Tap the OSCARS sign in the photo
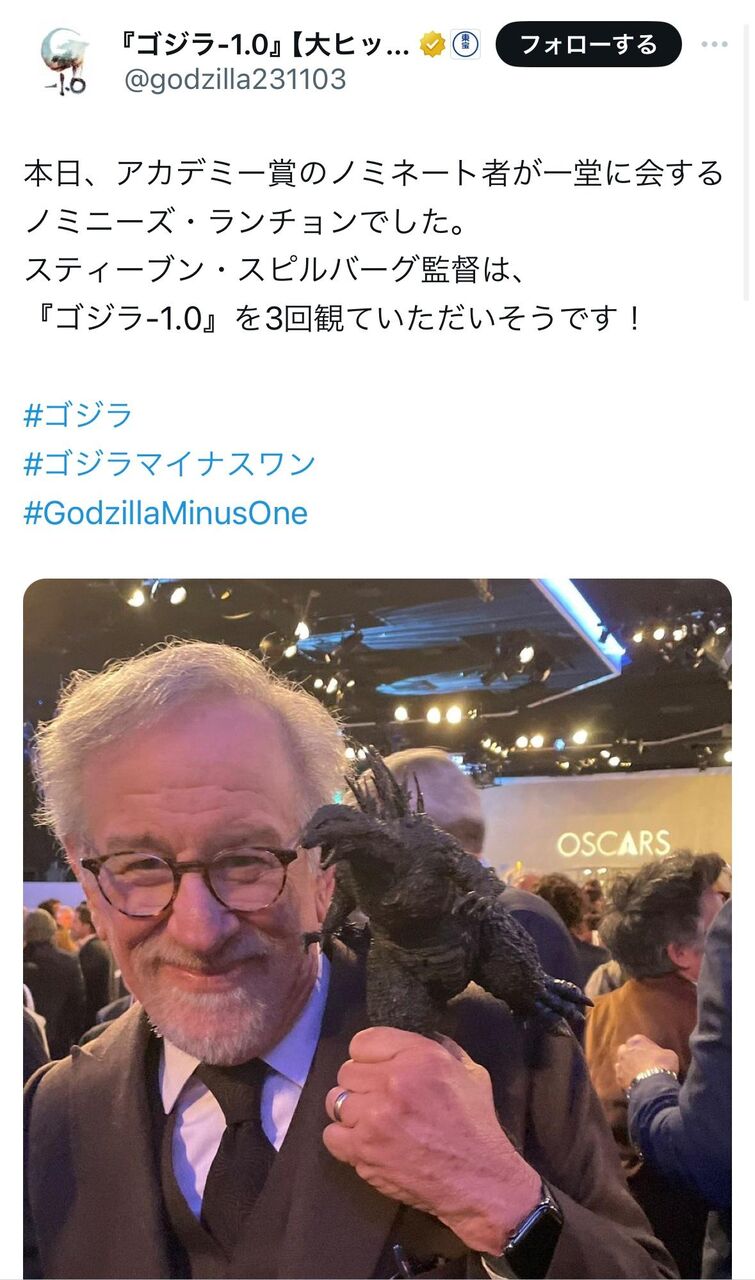 615,843
